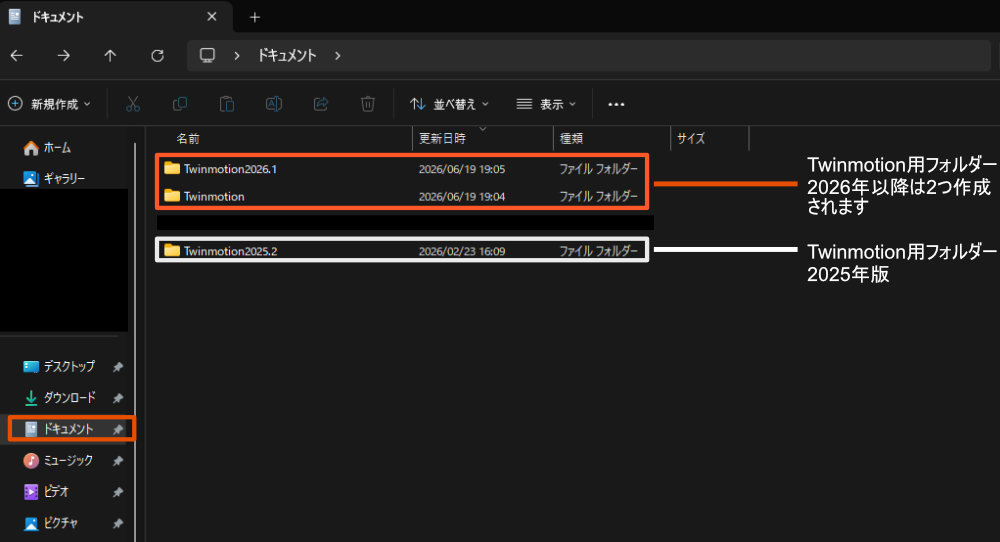Go forward with the right arrow

coord(64,55)
